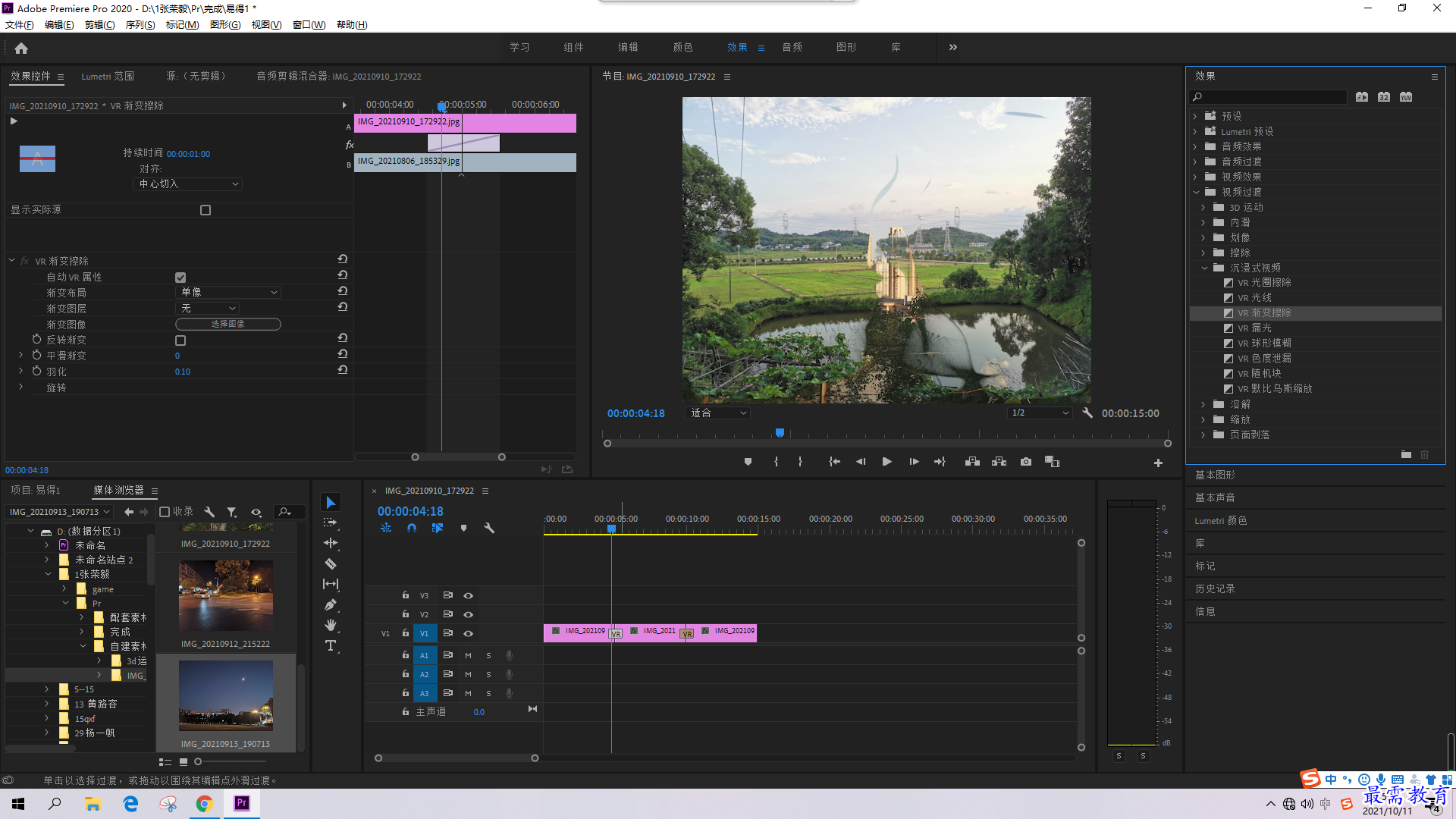Click the Home icon
This screenshot has height=819, width=1456.
(21, 48)
